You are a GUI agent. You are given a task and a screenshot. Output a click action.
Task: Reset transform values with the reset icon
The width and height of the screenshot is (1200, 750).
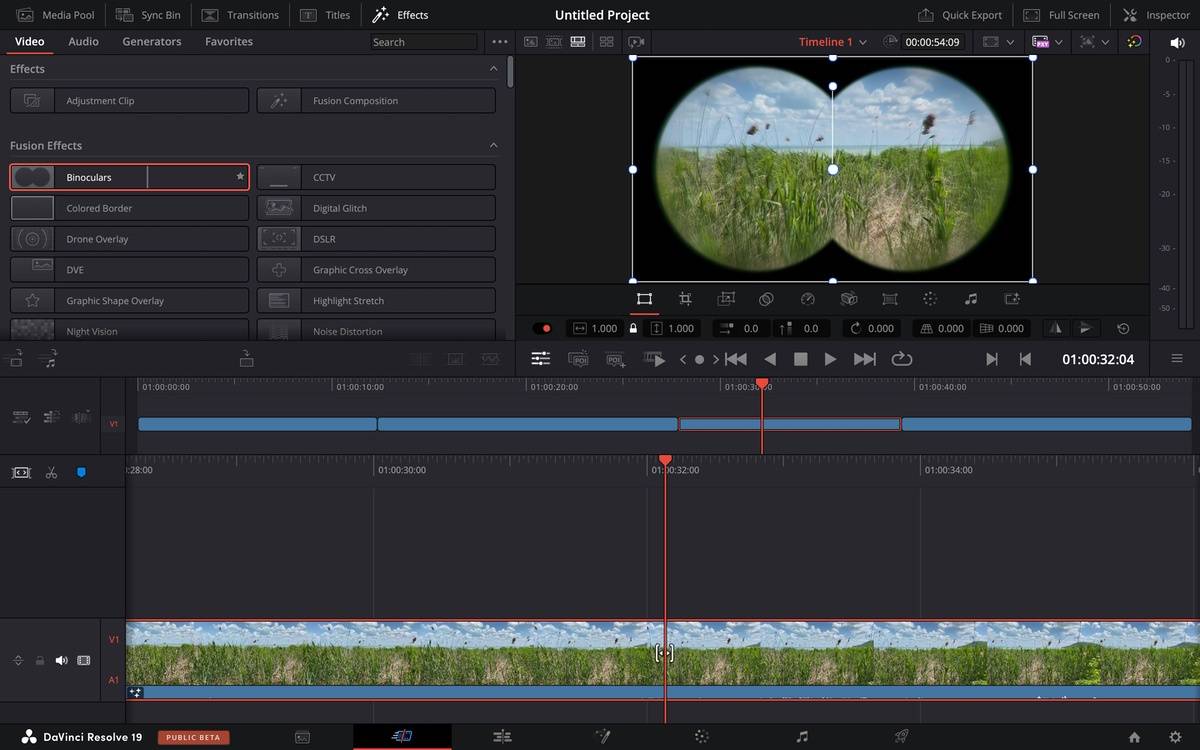[1123, 328]
